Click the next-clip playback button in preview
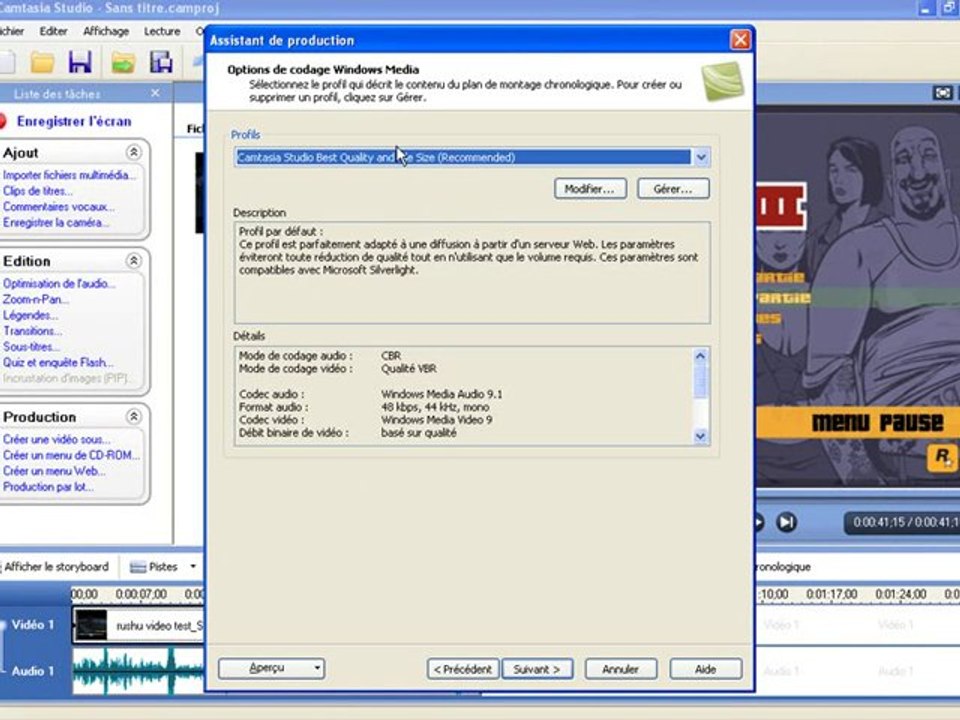Viewport: 960px width, 720px height. tap(786, 522)
